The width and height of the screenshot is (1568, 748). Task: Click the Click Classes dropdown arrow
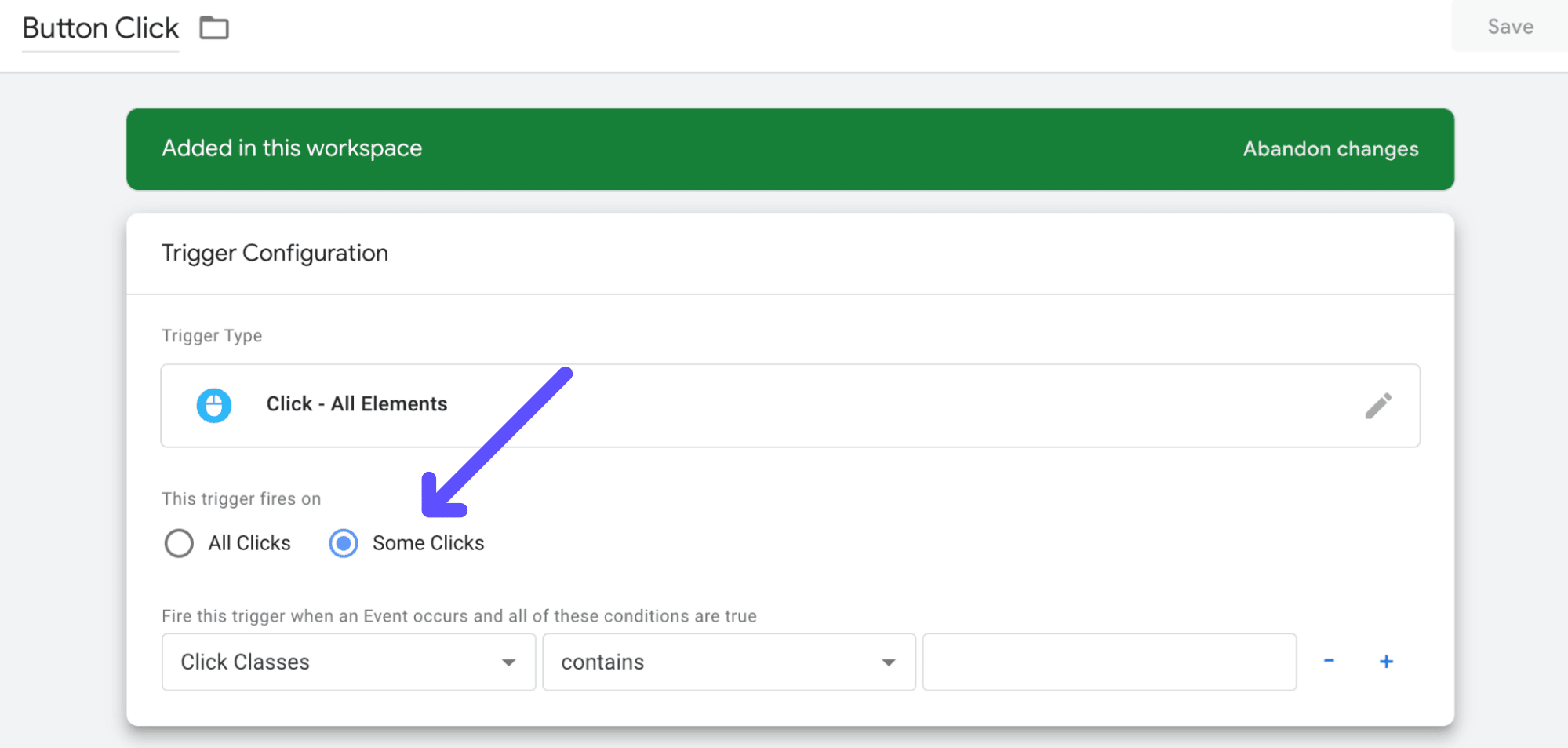click(x=510, y=662)
